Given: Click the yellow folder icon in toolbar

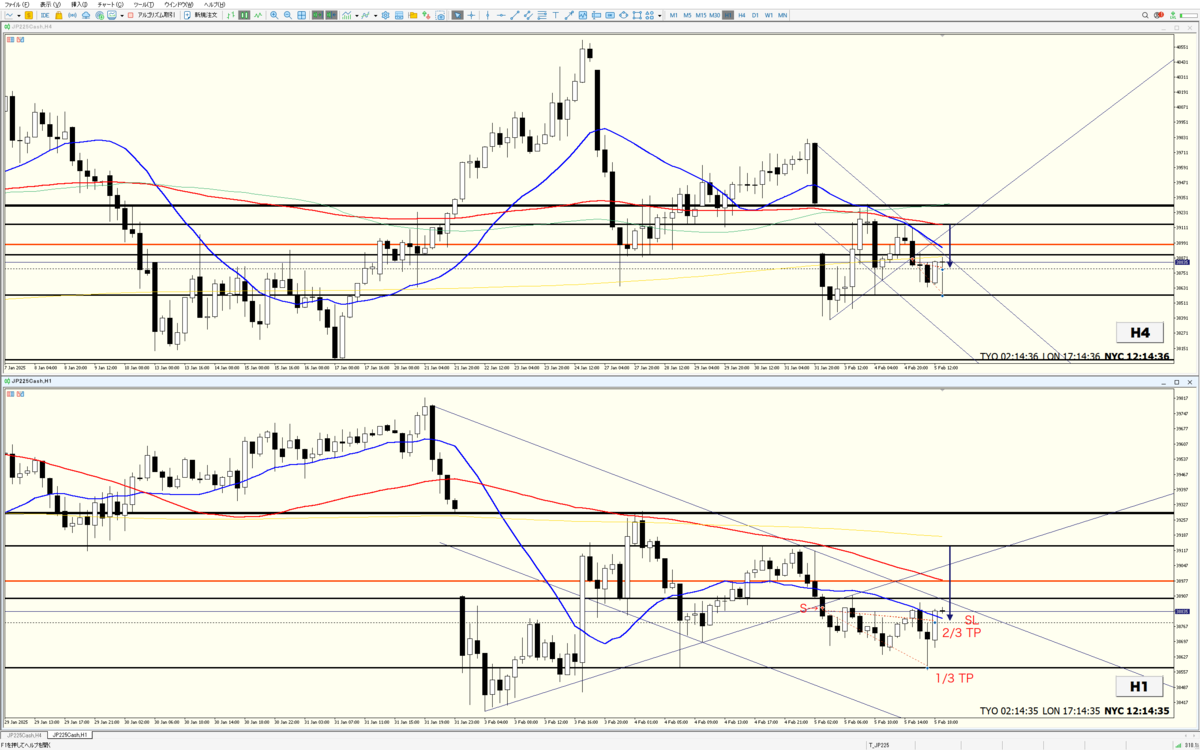Looking at the screenshot, I should 413,15.
